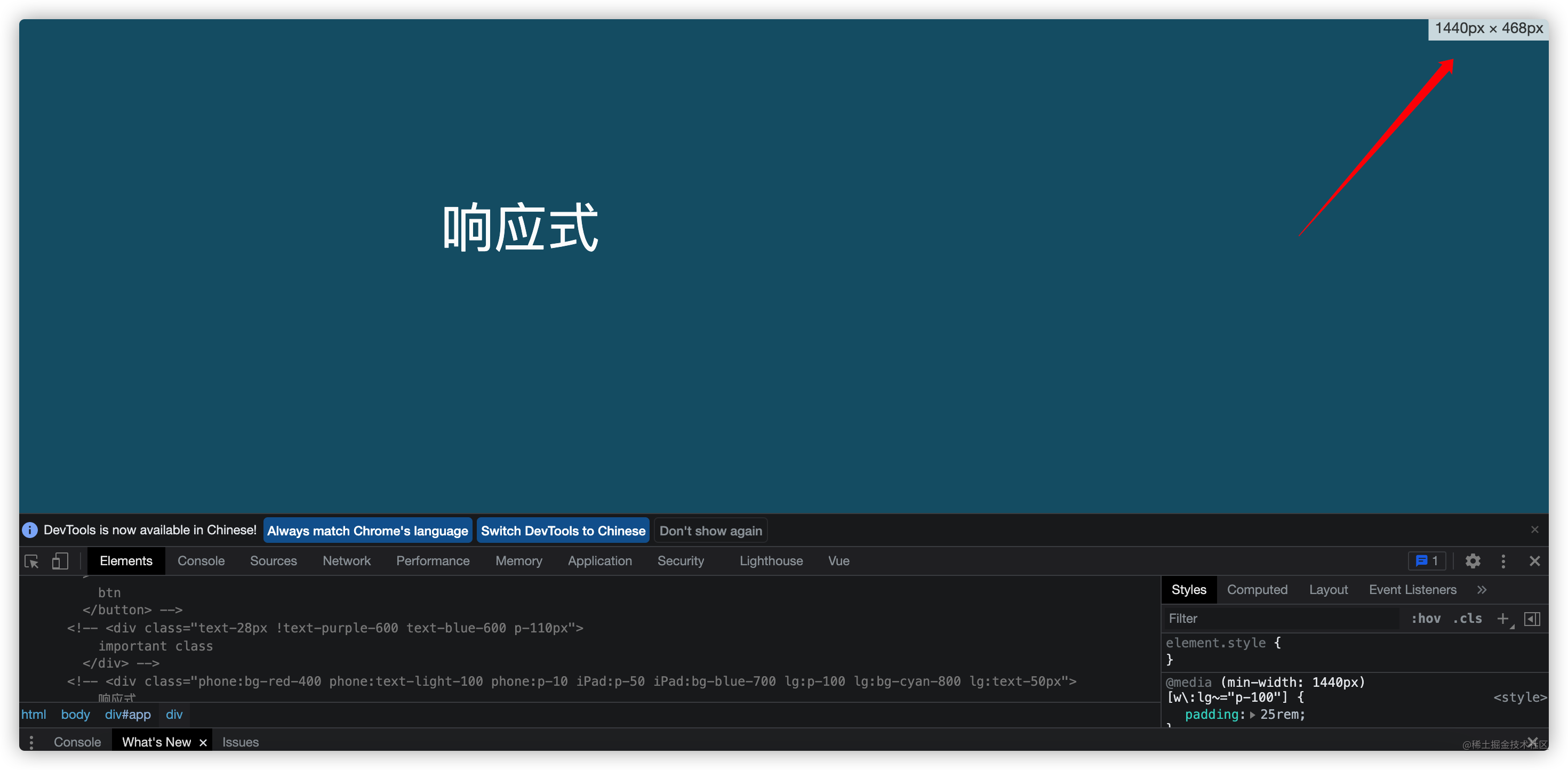Toggle the Computed Styles sidebar icon
This screenshot has width=1568, height=770.
(x=1533, y=618)
